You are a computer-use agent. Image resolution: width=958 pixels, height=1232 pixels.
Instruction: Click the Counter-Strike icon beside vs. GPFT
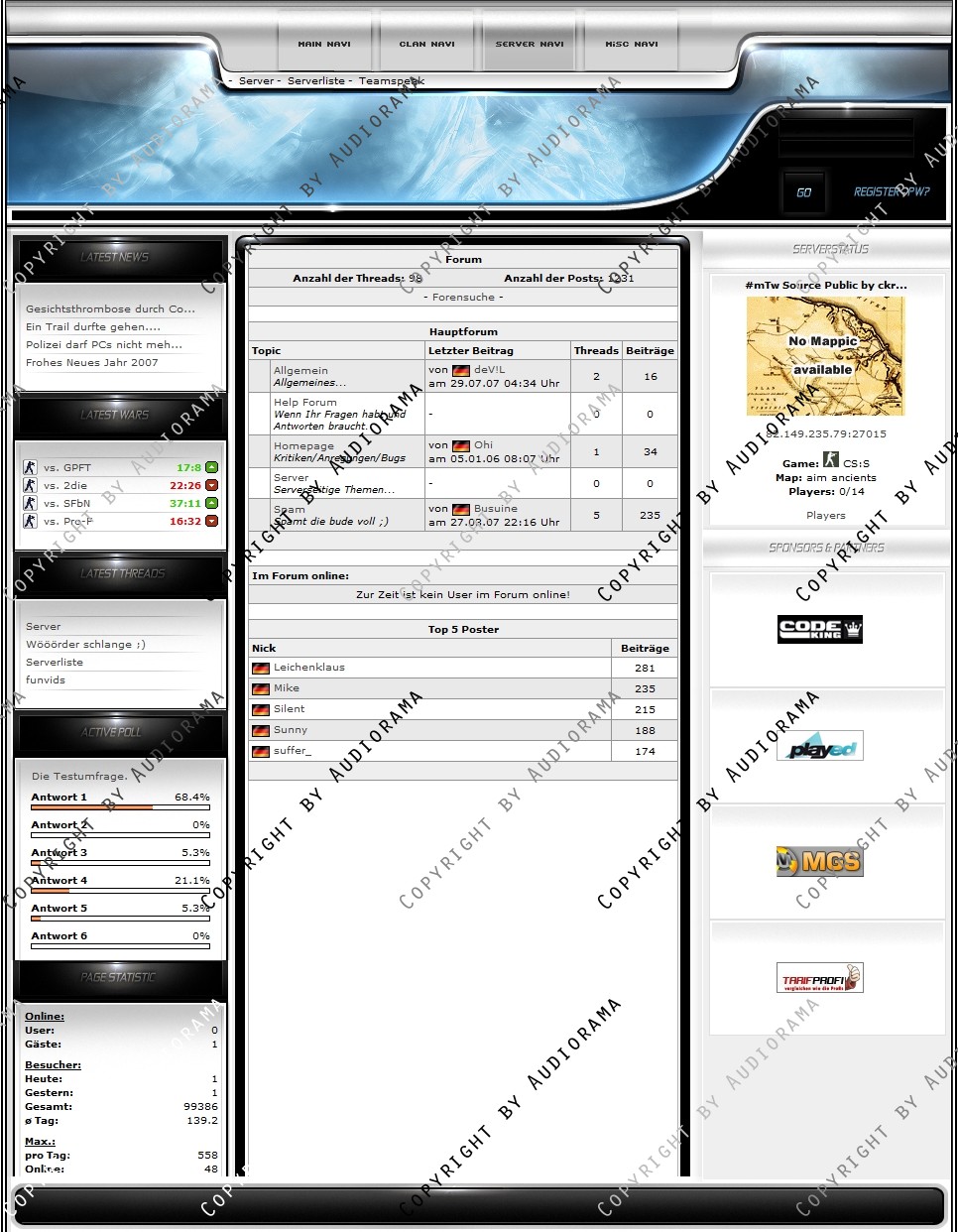coord(30,467)
